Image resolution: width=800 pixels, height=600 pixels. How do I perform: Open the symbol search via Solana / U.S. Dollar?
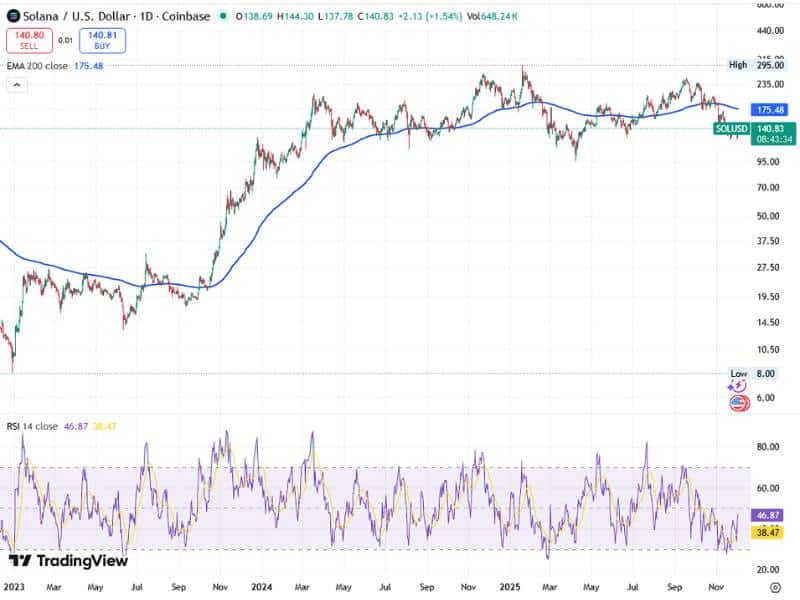77,16
